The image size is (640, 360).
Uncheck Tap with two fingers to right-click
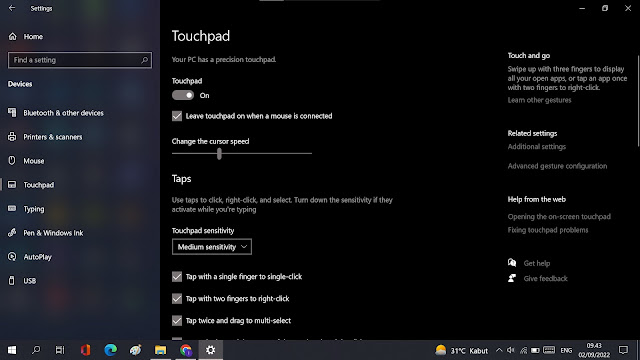click(x=177, y=299)
